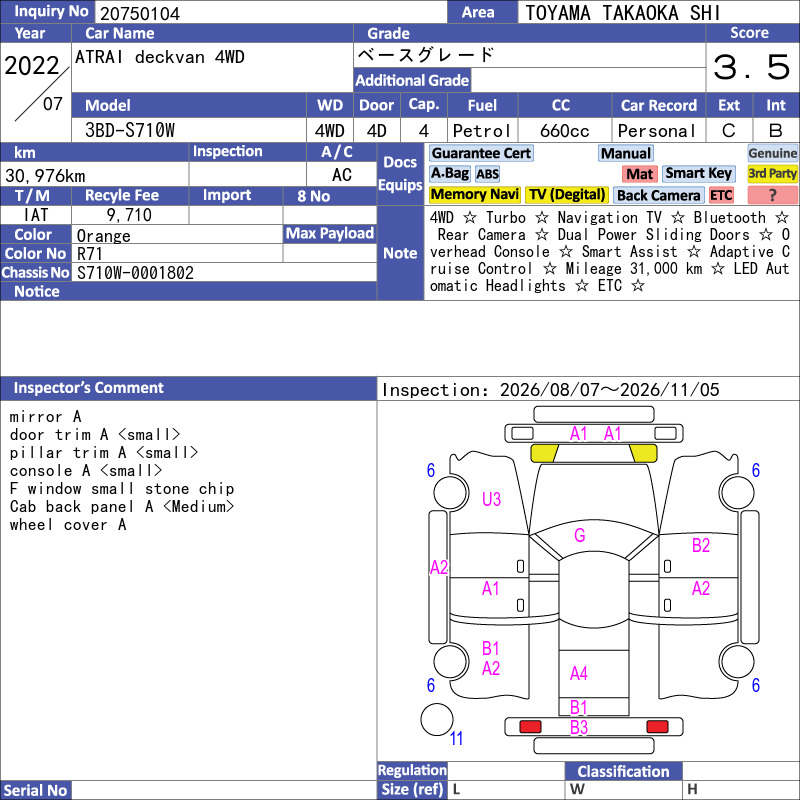800x800 pixels.
Task: Click the Memory Navi yellow badge
Action: (x=474, y=194)
